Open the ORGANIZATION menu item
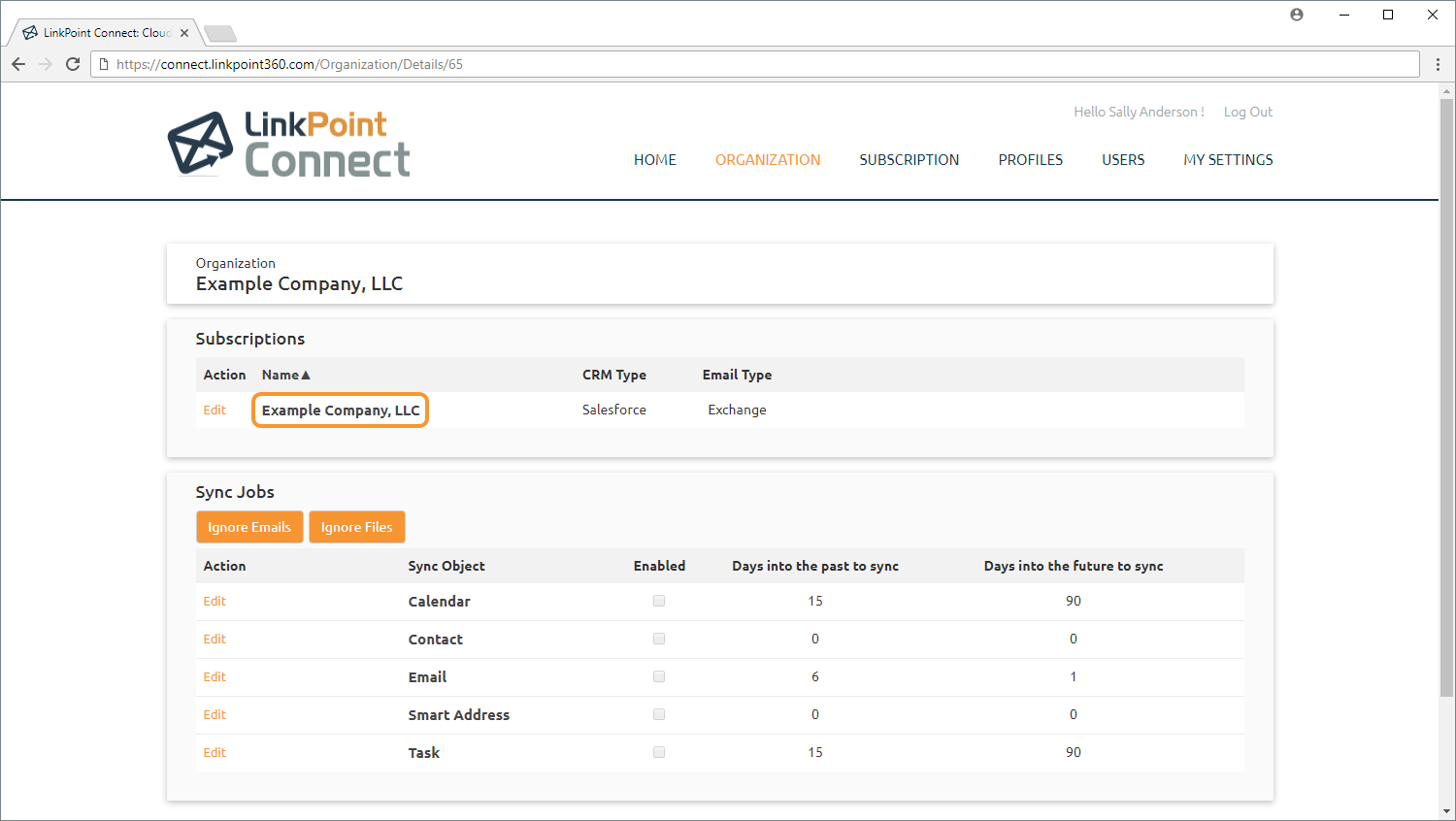 tap(768, 160)
